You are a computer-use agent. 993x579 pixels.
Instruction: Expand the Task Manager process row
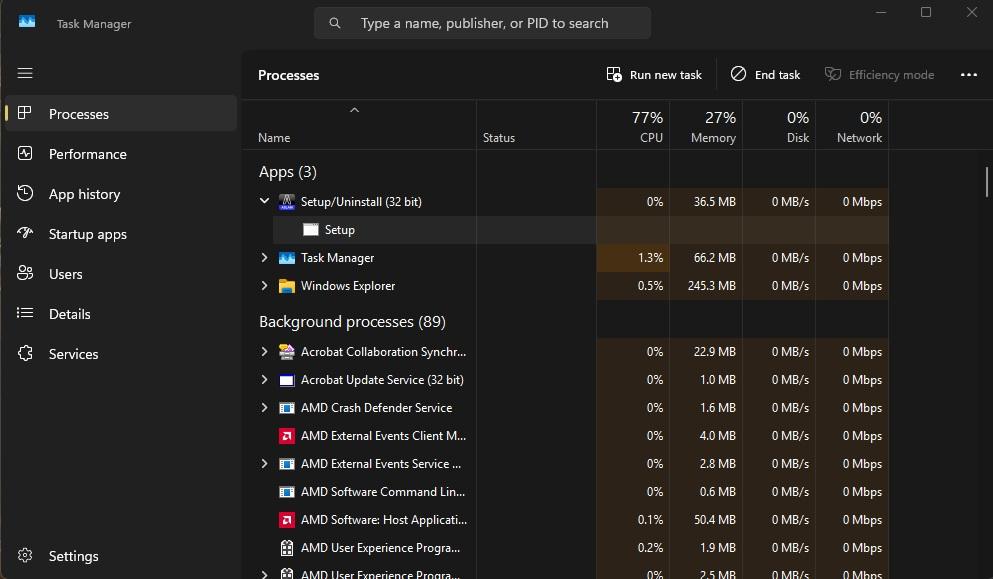point(264,257)
